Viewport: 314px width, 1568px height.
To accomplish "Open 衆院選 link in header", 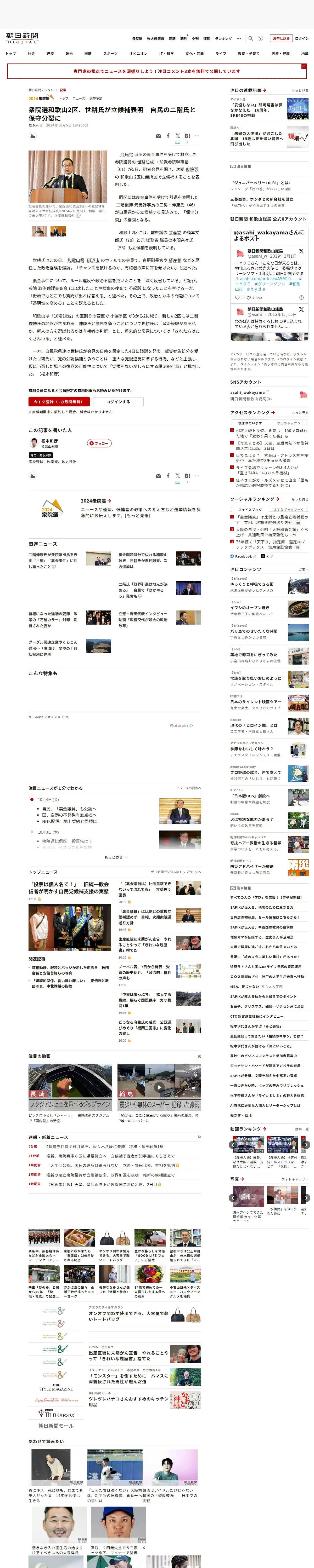I will pos(137,38).
